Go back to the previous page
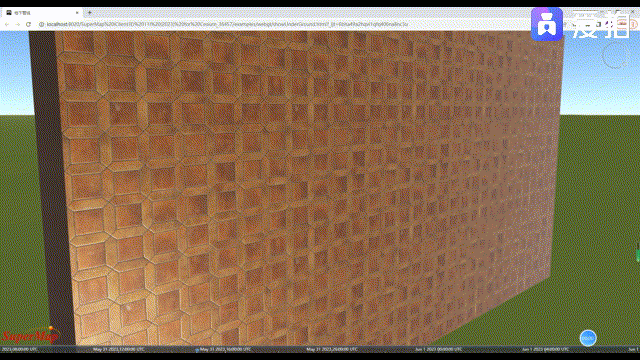The image size is (640, 360). [7, 24]
